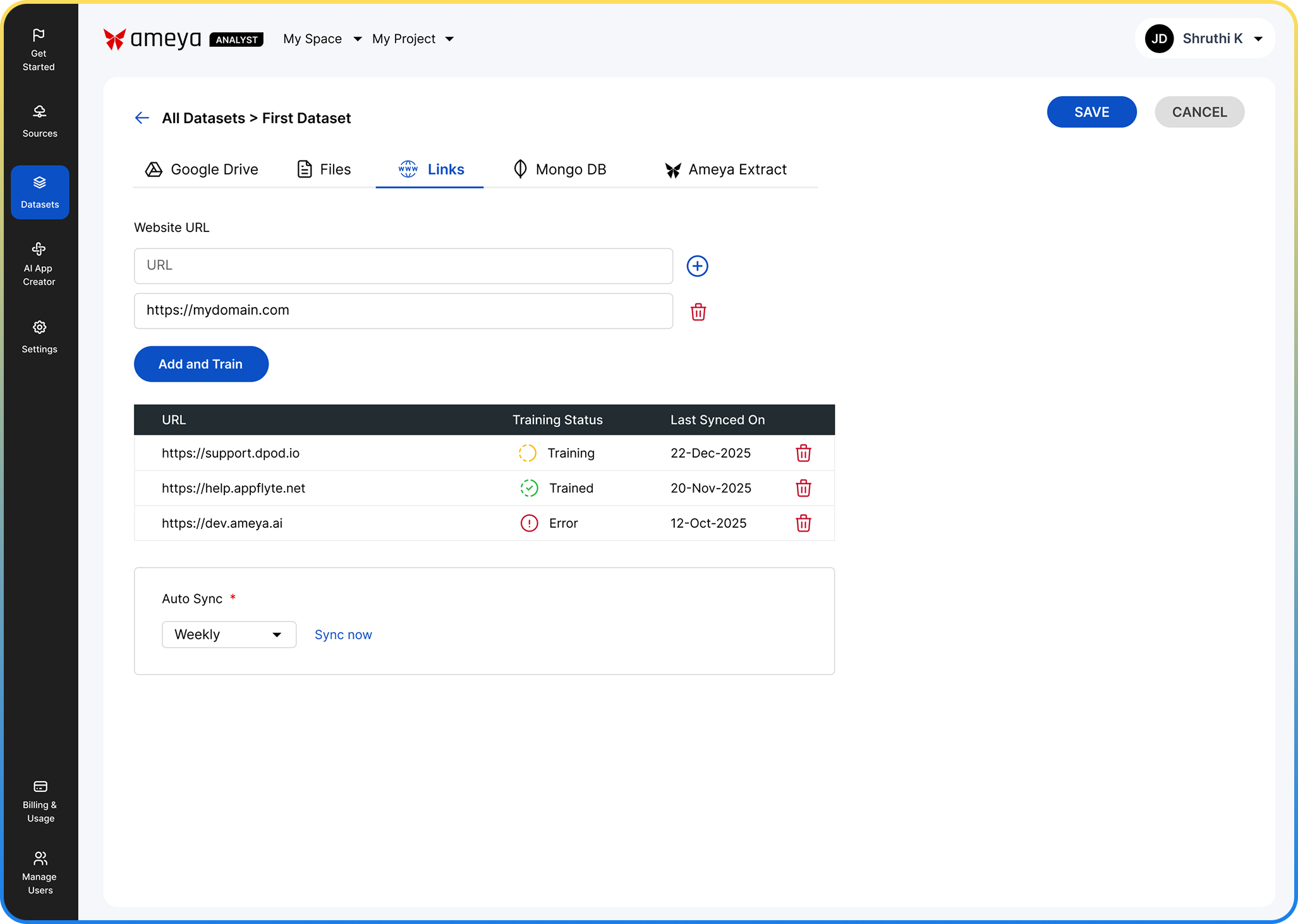This screenshot has height=924, width=1298.
Task: Delete the support.dpod.io row
Action: point(803,453)
